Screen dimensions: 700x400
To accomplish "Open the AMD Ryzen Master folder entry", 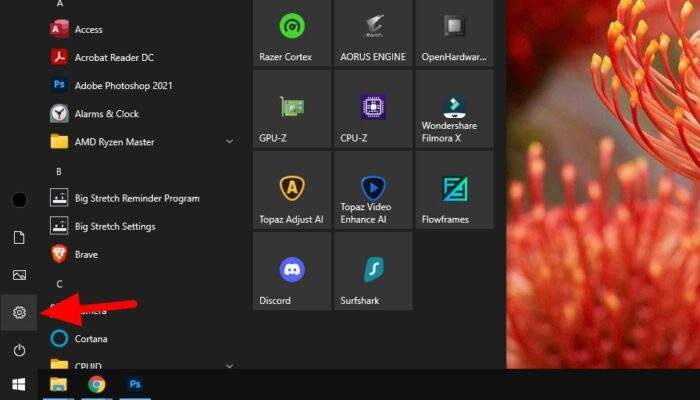I will point(143,142).
